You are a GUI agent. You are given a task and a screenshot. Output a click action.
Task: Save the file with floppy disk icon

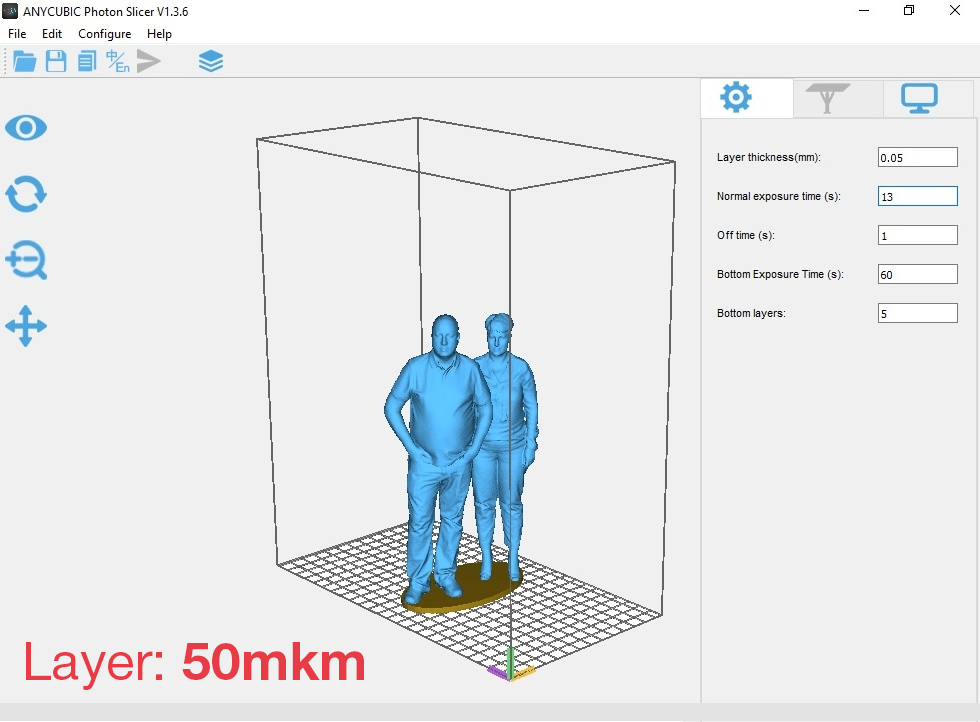pyautogui.click(x=56, y=61)
